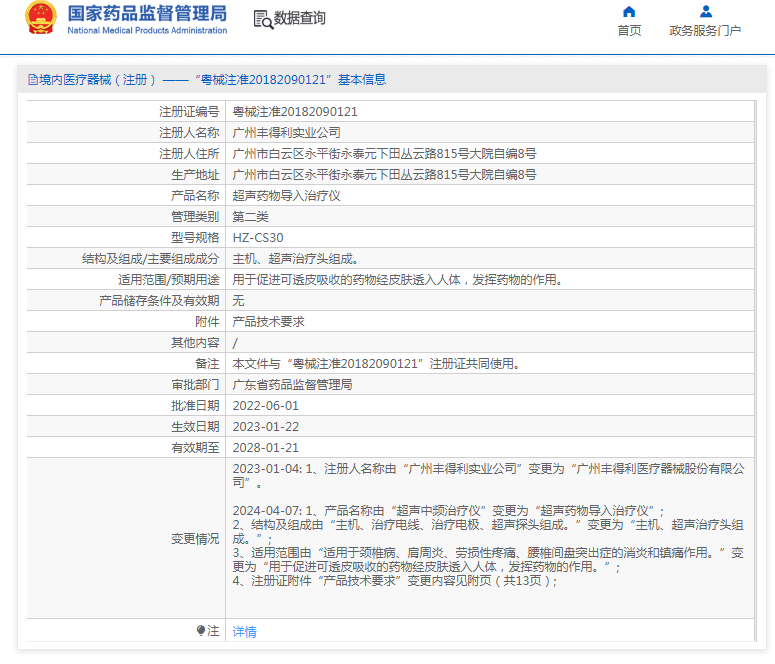Click the 型号规格 label
The width and height of the screenshot is (775, 664).
click(195, 238)
